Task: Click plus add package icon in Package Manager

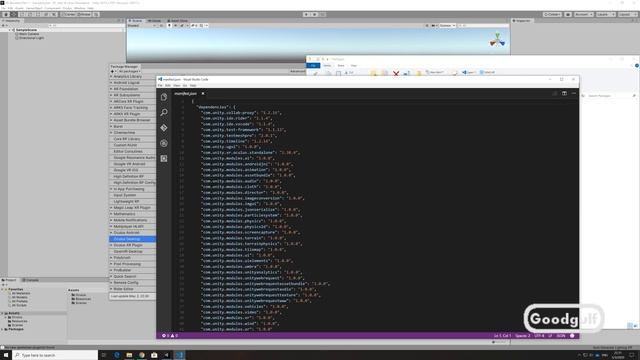Action: click(x=113, y=71)
